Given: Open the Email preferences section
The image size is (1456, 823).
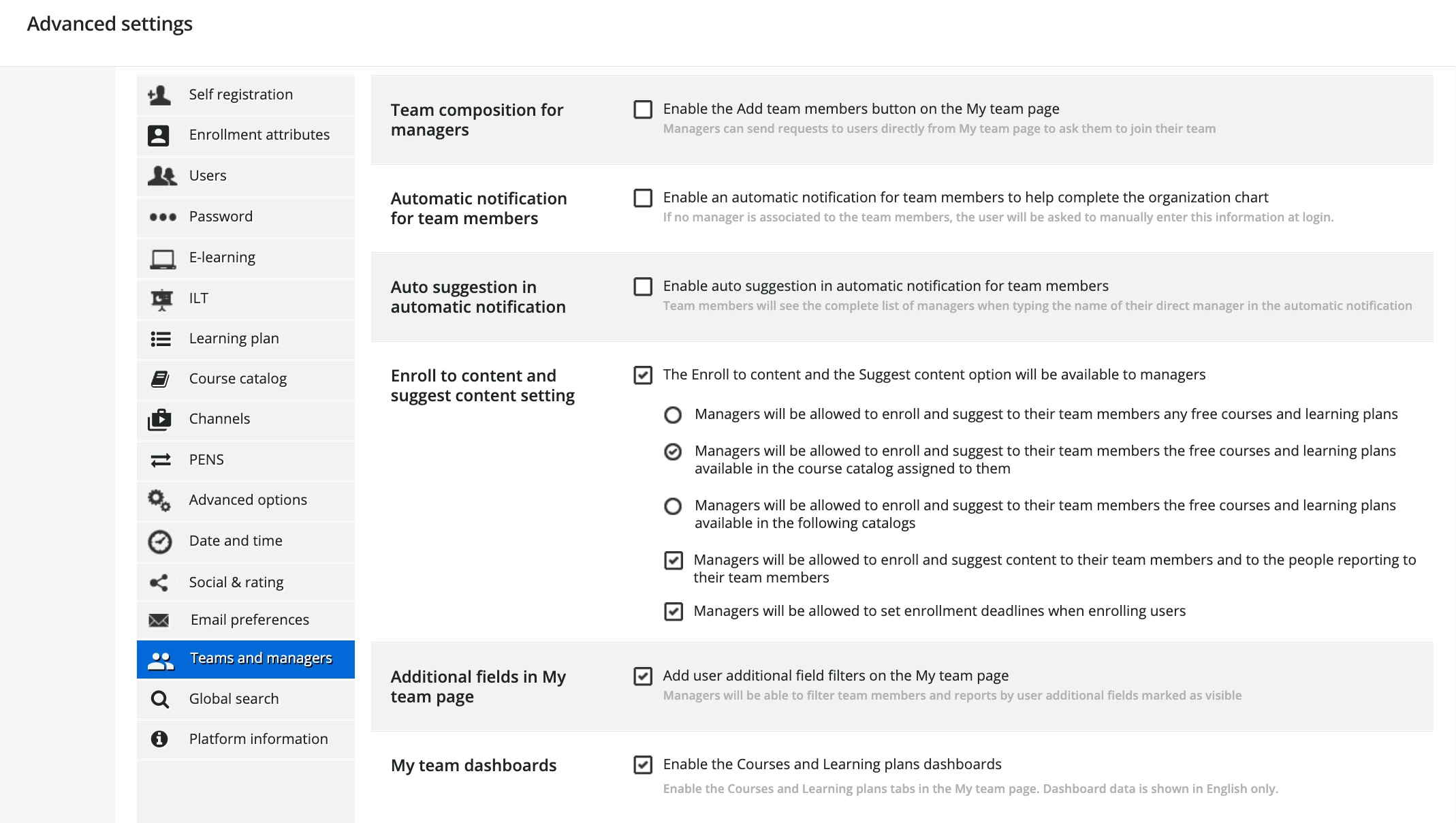Looking at the screenshot, I should (x=249, y=620).
